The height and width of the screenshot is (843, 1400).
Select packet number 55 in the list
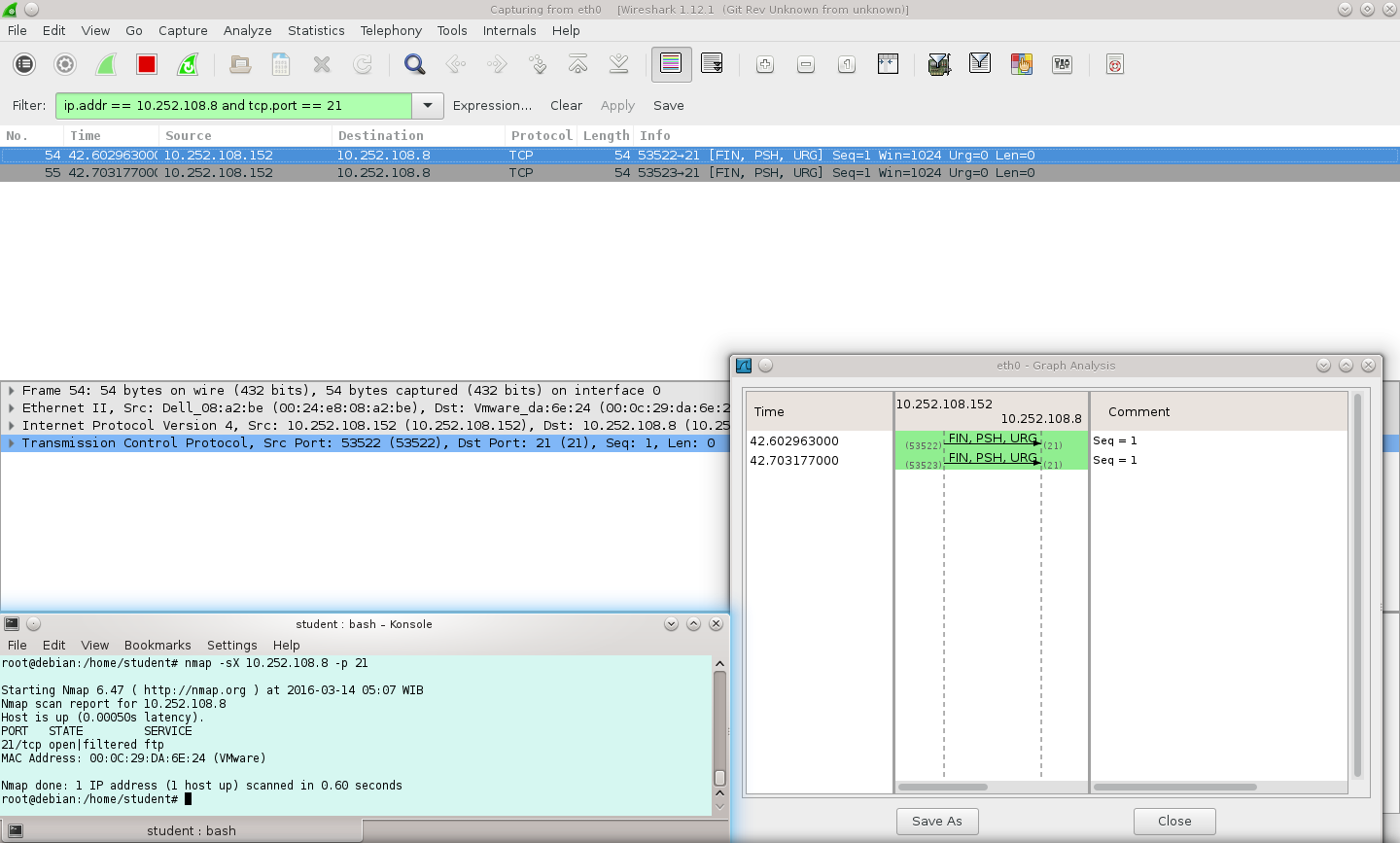[700, 173]
